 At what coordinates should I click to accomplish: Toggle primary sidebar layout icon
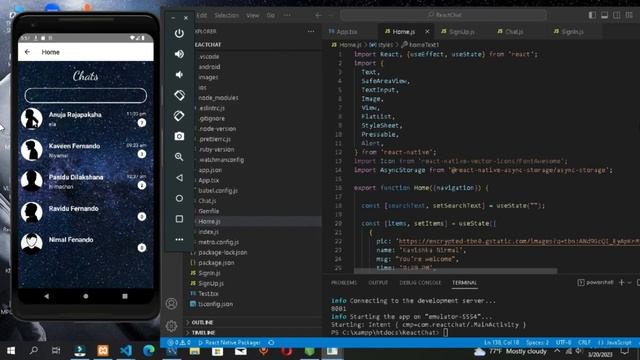592,15
